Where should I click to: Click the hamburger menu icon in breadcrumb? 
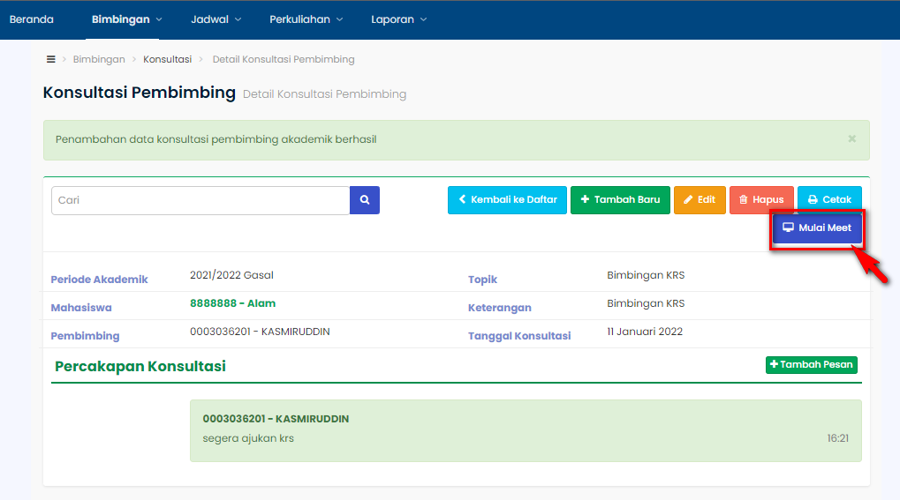click(x=51, y=59)
